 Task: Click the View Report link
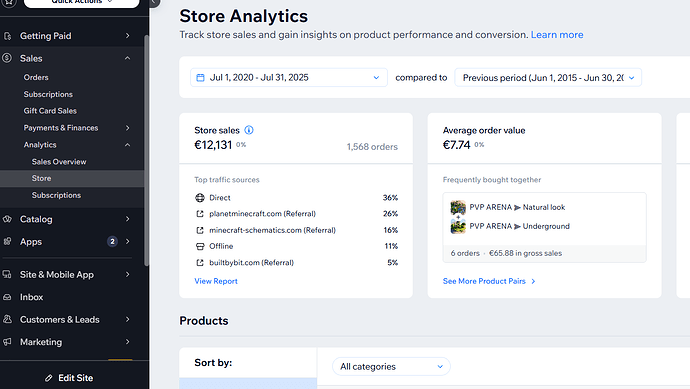tap(216, 281)
